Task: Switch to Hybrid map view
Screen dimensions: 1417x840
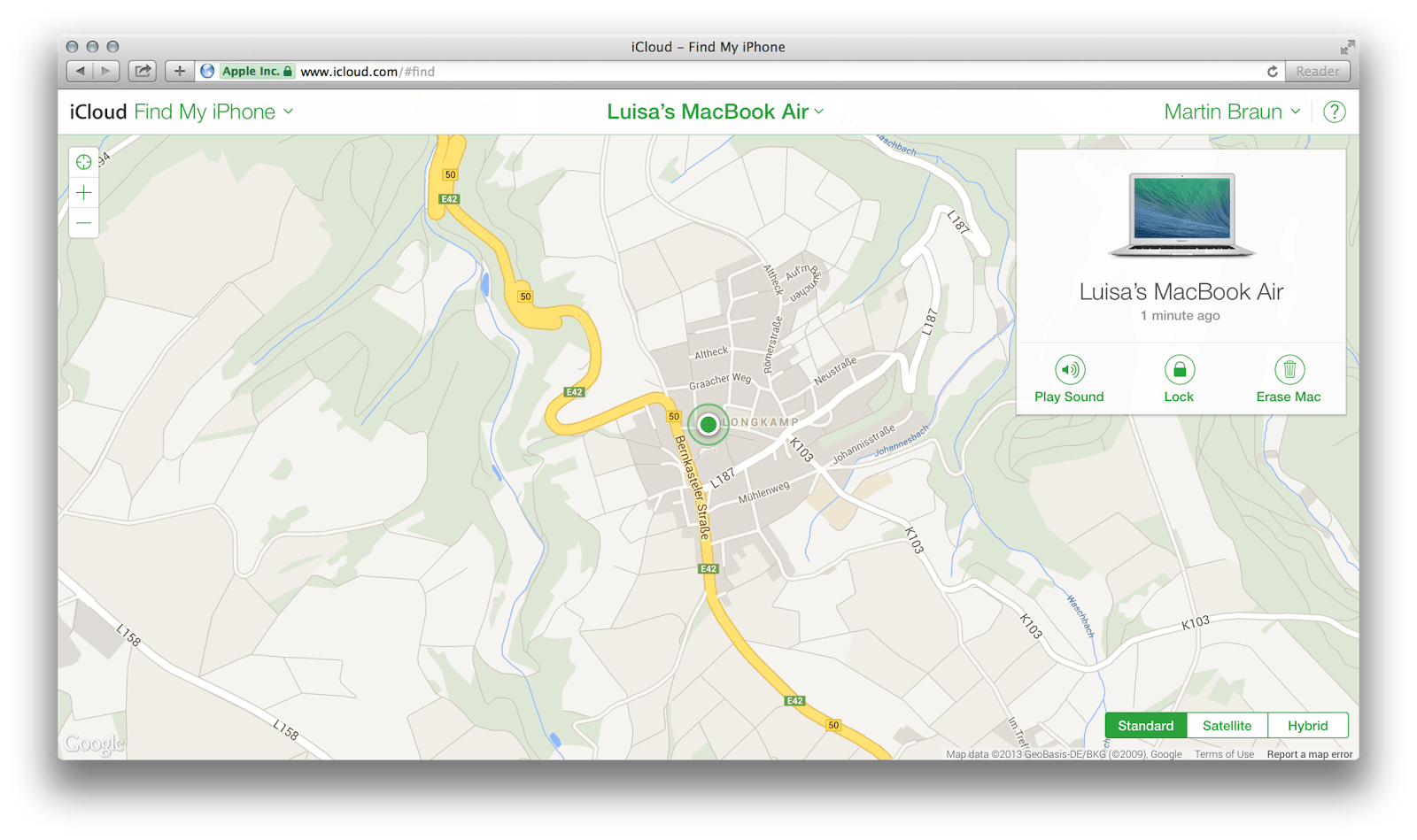Action: [x=1307, y=726]
